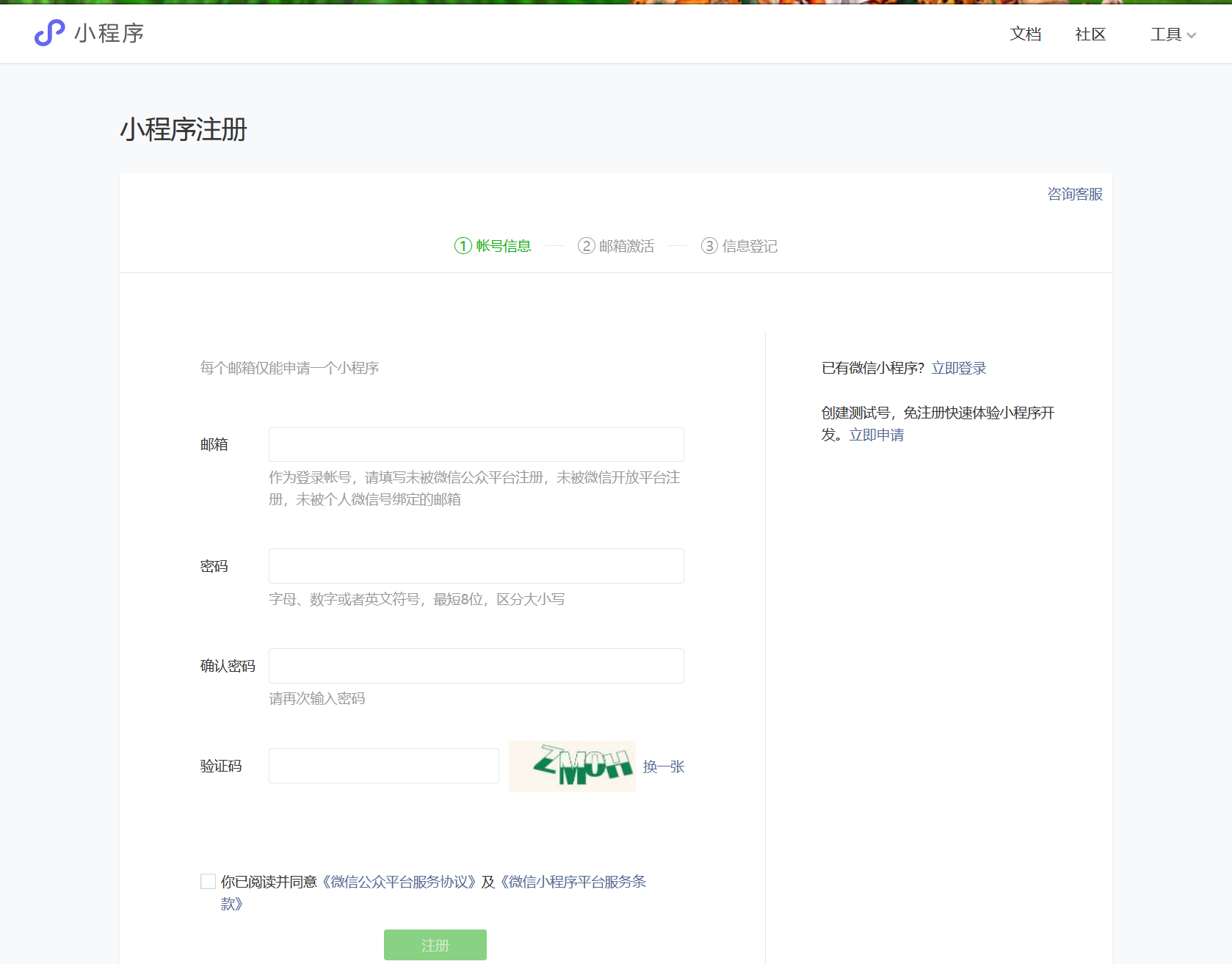Refresh captcha via 换一张 link
Screen dimensions: 1232x964
click(663, 766)
